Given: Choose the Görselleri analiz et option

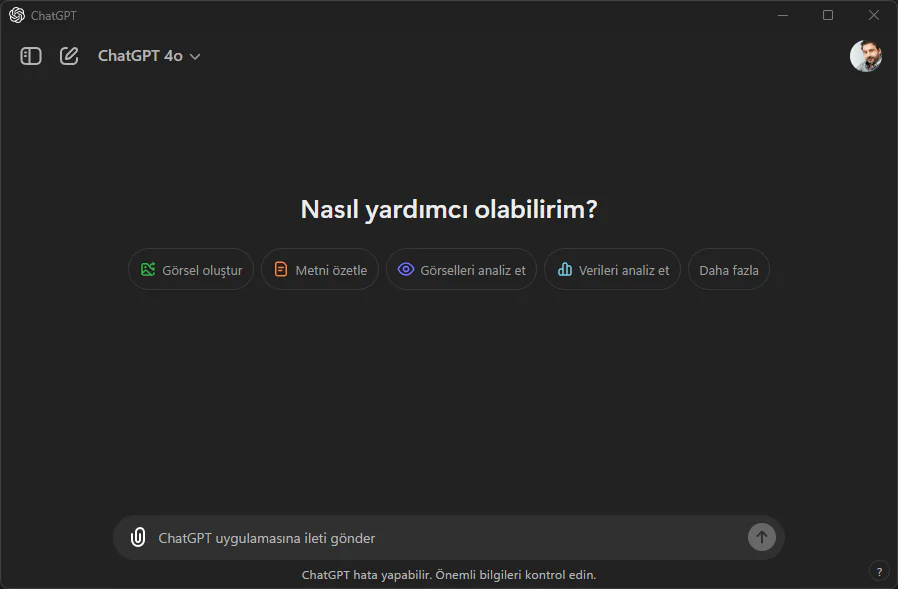Looking at the screenshot, I should click(461, 269).
